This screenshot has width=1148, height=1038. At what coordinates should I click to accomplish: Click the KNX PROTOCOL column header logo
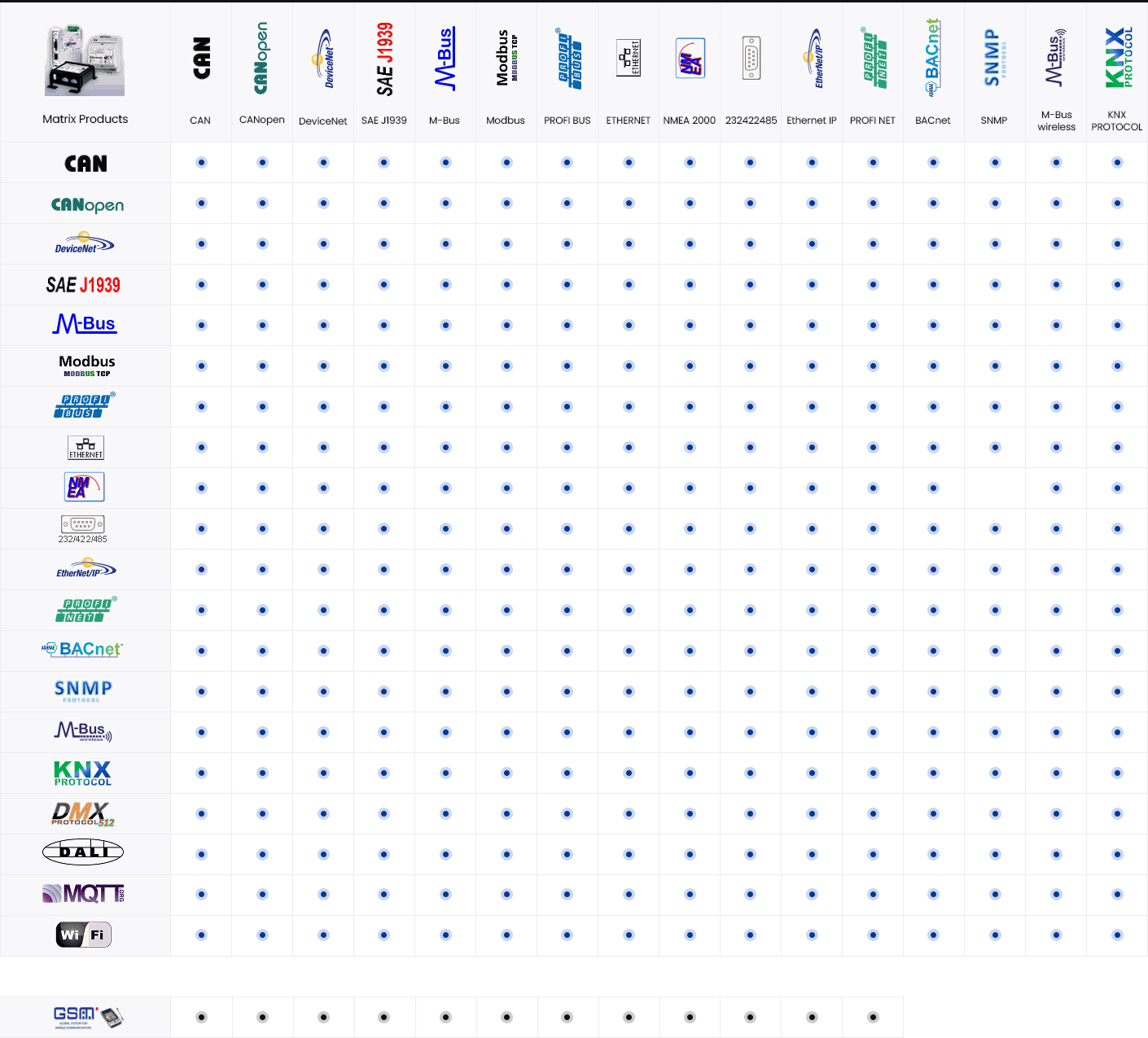(1118, 58)
